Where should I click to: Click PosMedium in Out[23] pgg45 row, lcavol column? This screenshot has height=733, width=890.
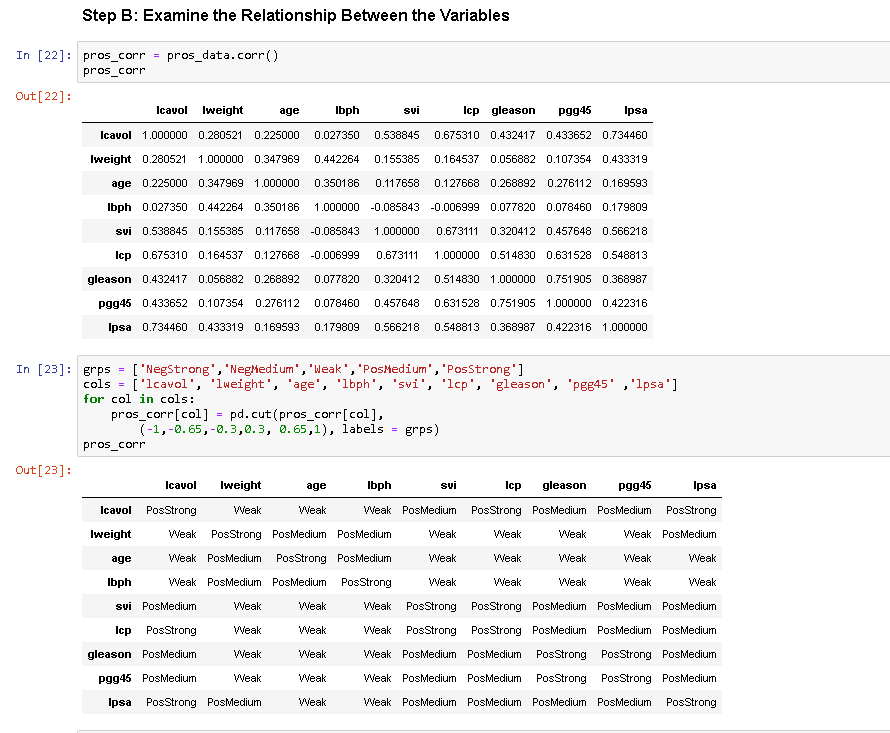click(169, 678)
